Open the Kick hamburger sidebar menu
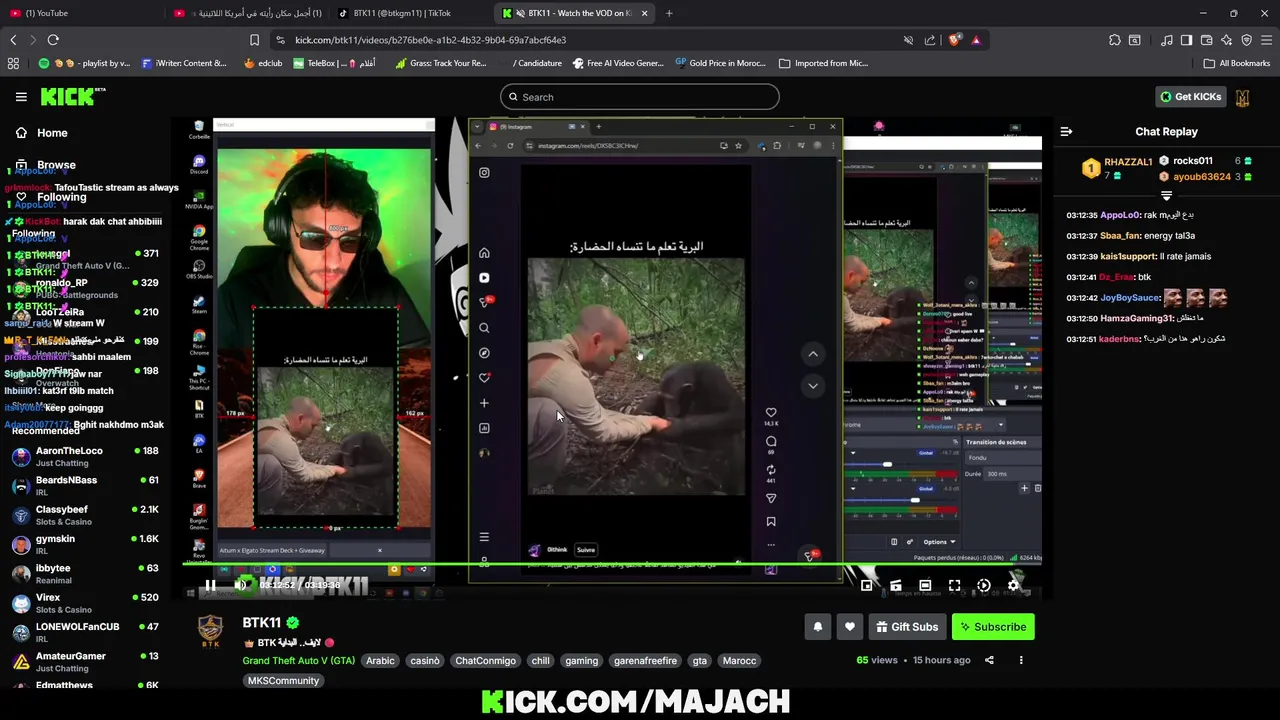 click(x=21, y=97)
